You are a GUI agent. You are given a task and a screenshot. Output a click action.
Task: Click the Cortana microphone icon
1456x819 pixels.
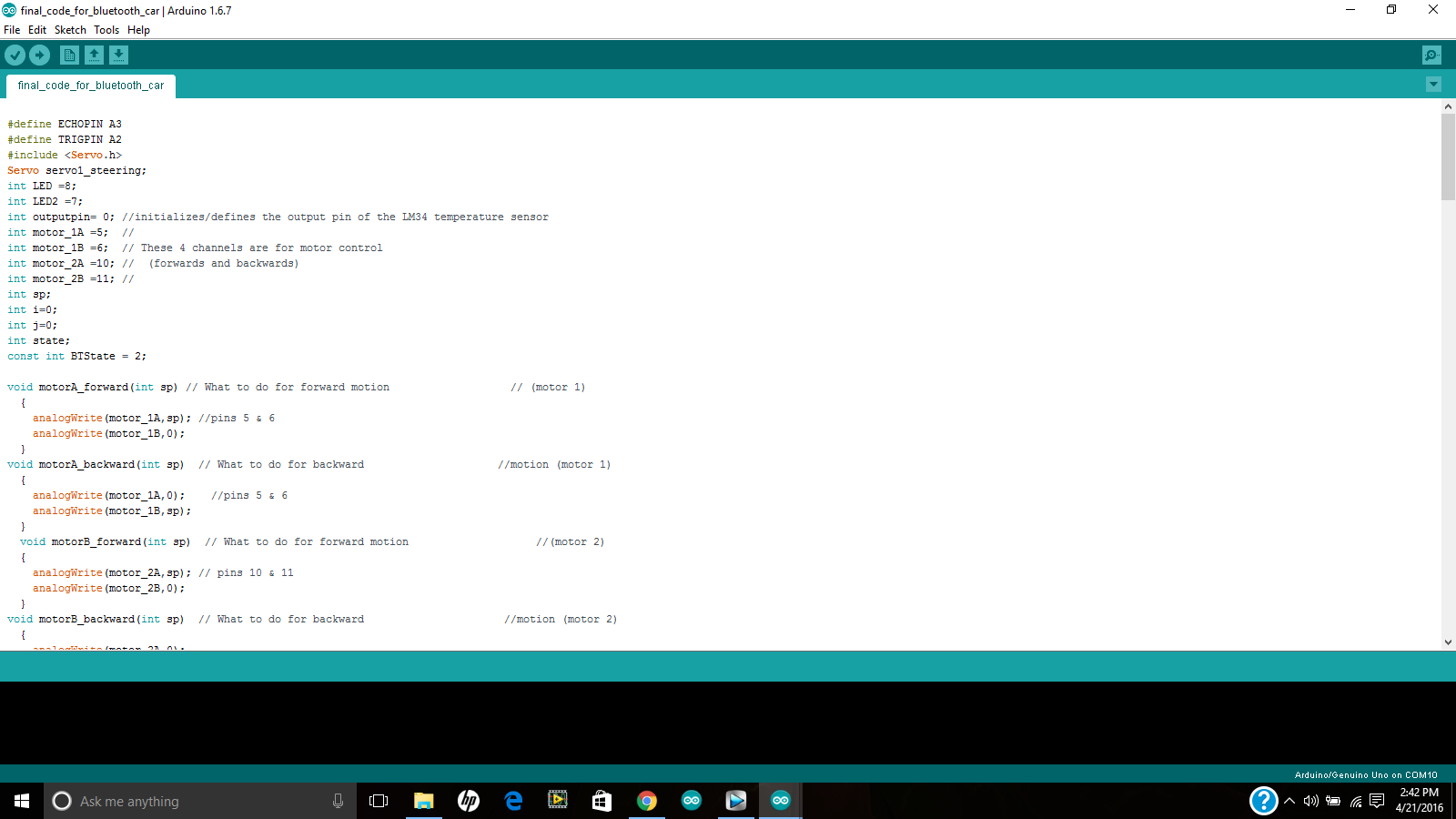click(x=338, y=801)
